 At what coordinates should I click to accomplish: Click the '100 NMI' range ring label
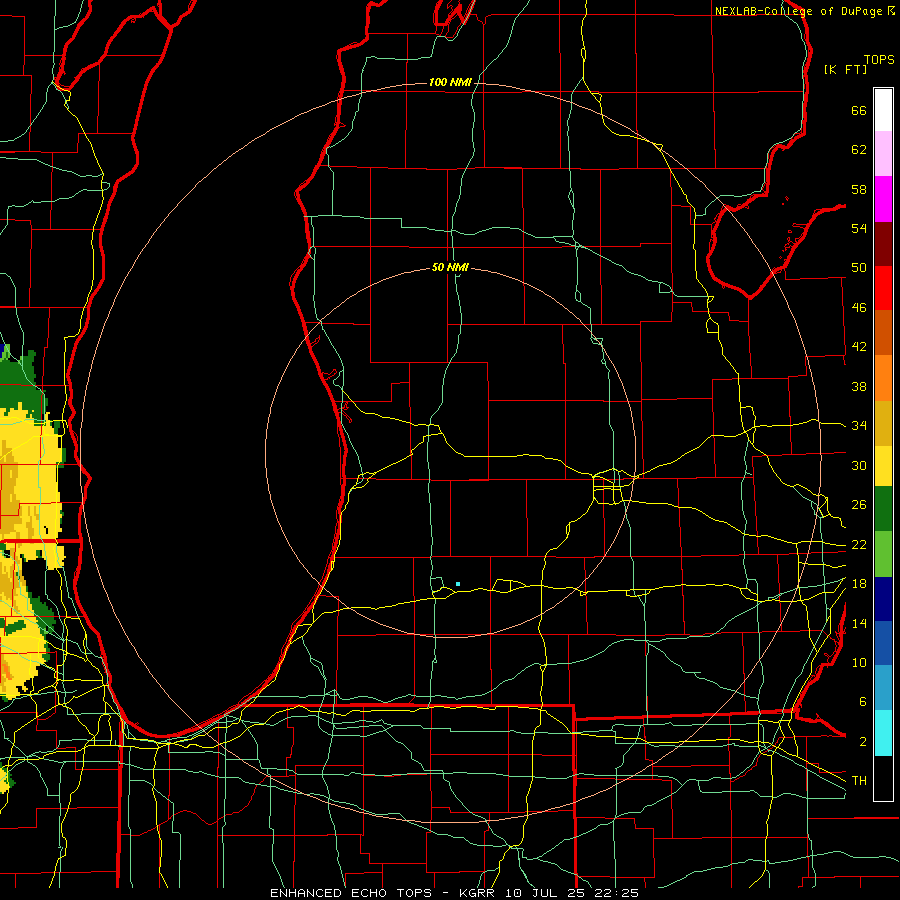pos(450,82)
